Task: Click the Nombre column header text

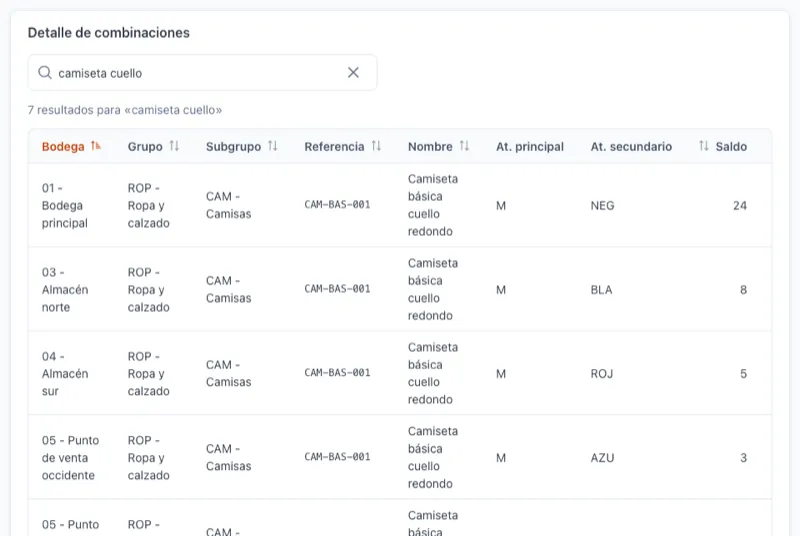Action: (x=430, y=146)
